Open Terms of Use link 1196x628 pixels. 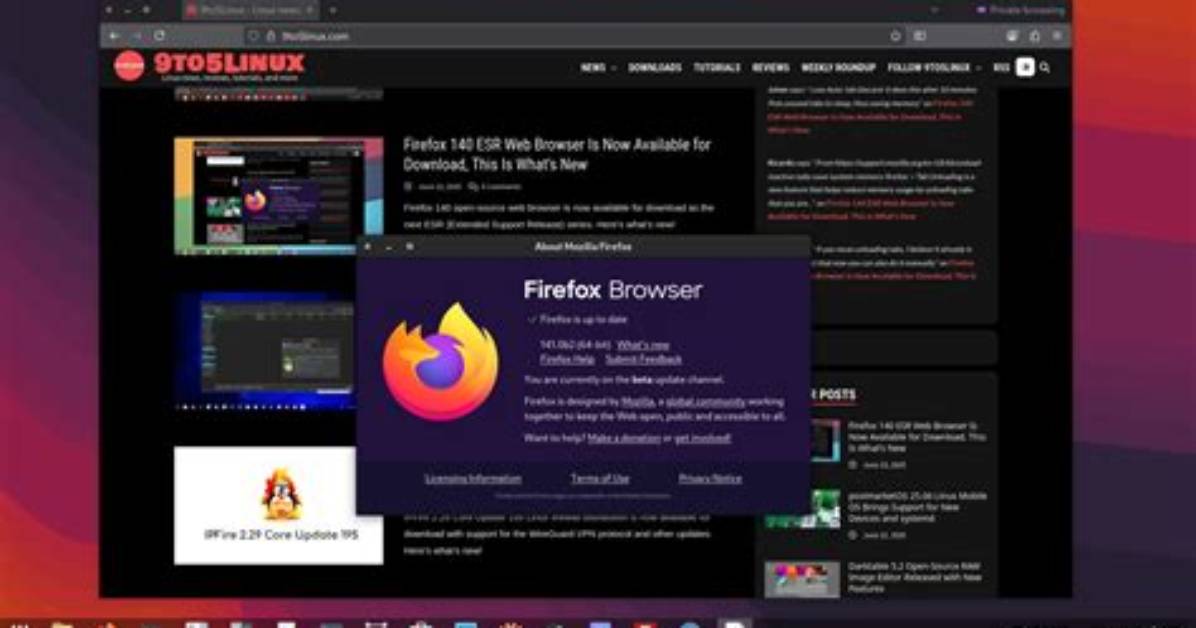tap(600, 478)
